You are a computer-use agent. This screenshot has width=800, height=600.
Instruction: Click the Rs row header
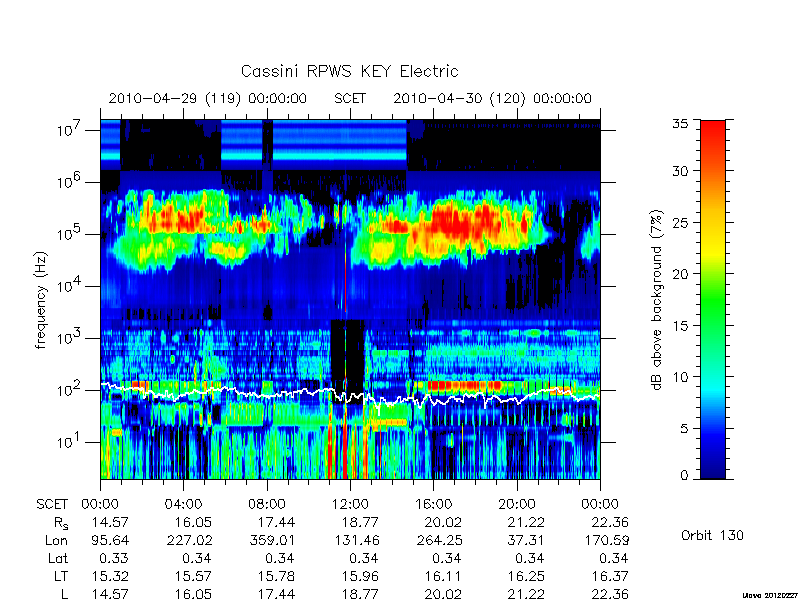pos(61,523)
